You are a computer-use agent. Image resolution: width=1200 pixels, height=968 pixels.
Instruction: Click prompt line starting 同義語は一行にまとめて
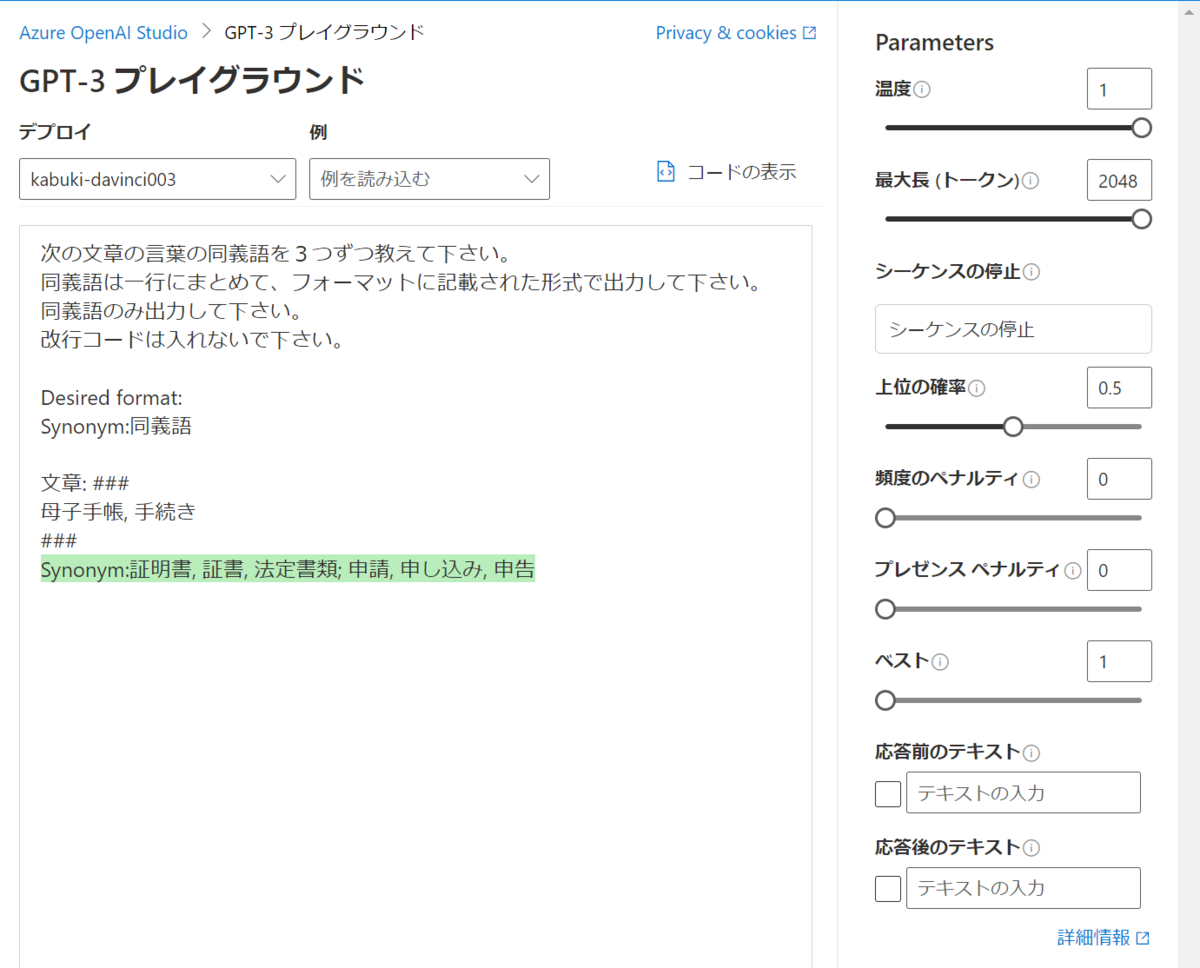(x=403, y=281)
